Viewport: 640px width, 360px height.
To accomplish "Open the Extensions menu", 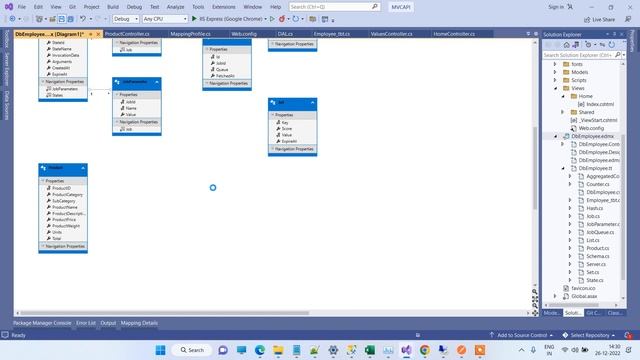I will tap(224, 7).
